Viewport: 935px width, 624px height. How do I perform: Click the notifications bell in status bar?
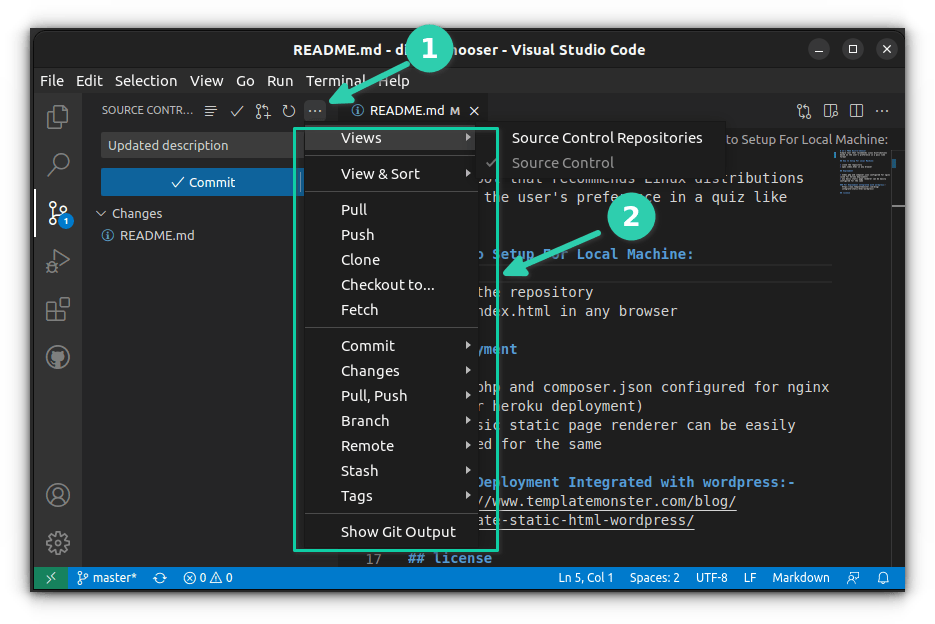[883, 578]
